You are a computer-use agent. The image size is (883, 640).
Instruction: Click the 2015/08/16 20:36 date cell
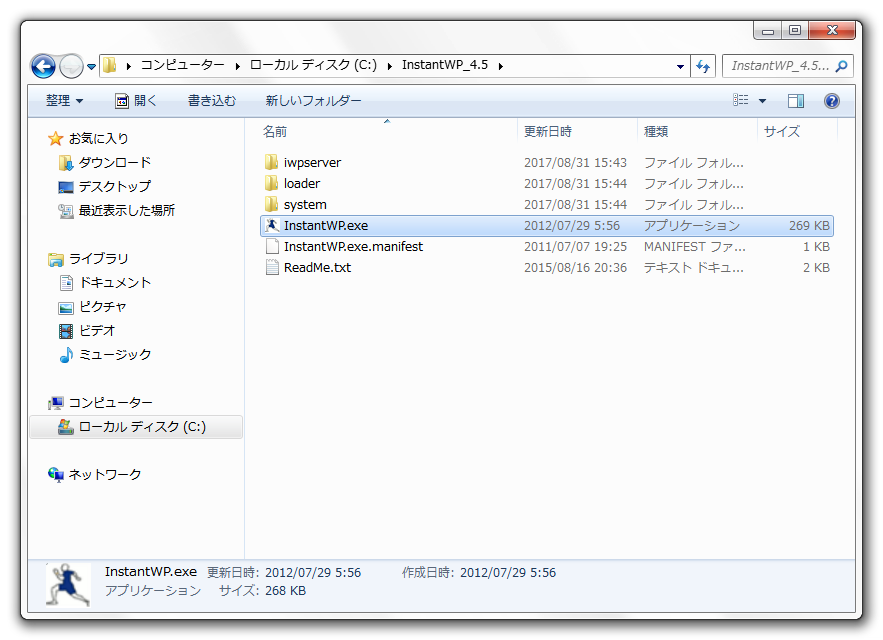(x=575, y=268)
